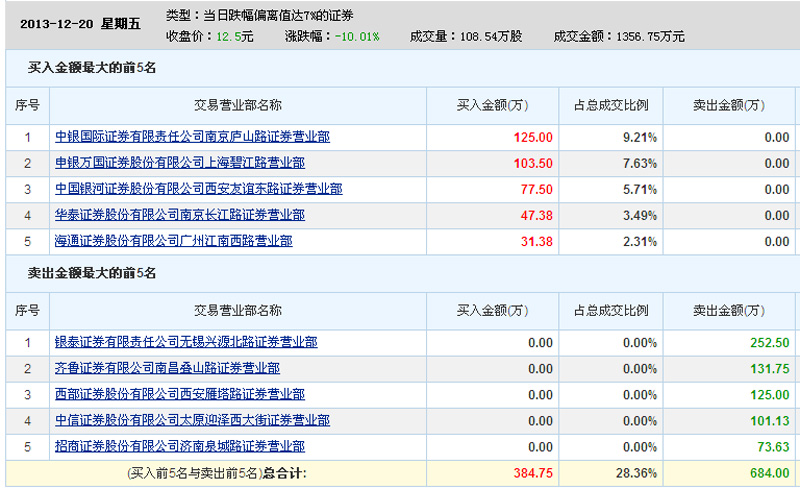Screen dimensions: 800x489
Task: Click the date 2013-12-20 星期五
Action: pyautogui.click(x=80, y=24)
